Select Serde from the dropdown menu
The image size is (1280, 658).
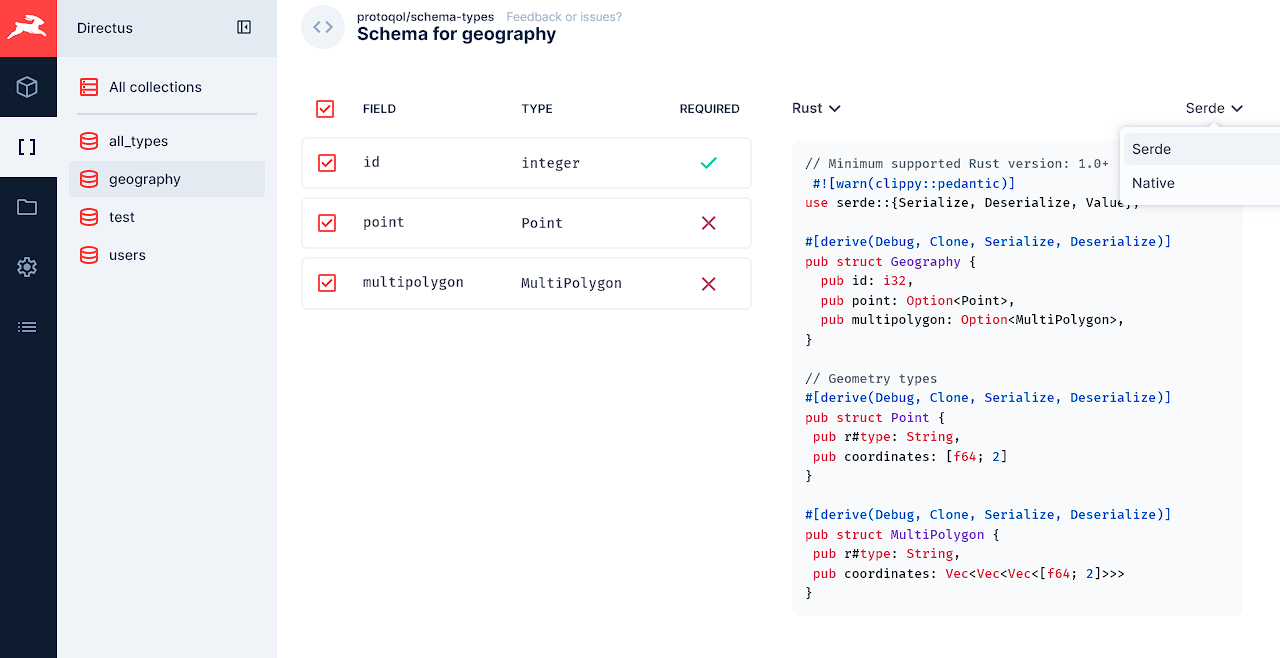[1202, 149]
